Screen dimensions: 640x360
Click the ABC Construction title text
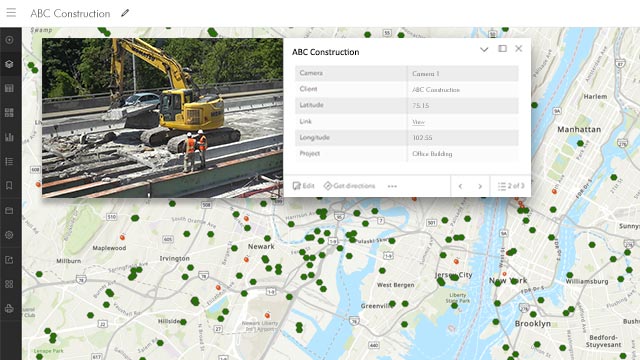70,13
